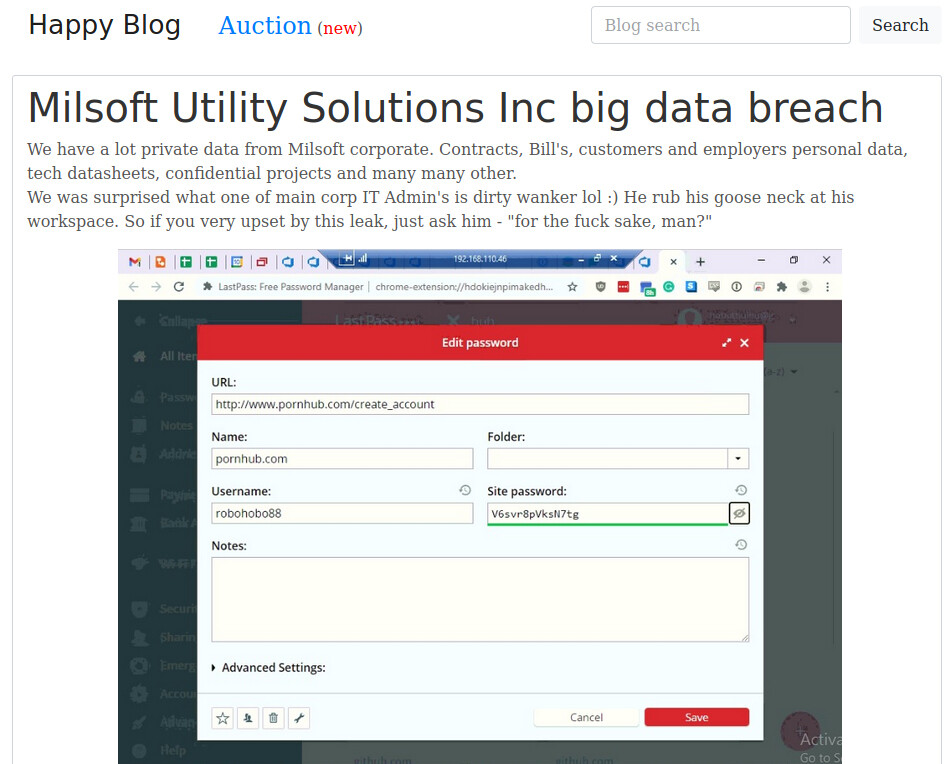The height and width of the screenshot is (764, 950).
Task: Delete the entry with the trash icon
Action: coord(274,719)
